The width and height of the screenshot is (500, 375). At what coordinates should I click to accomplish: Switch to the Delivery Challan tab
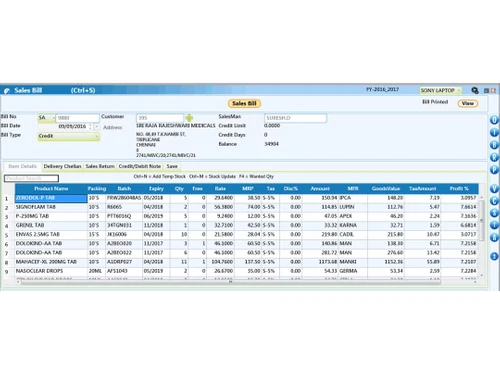[62, 166]
